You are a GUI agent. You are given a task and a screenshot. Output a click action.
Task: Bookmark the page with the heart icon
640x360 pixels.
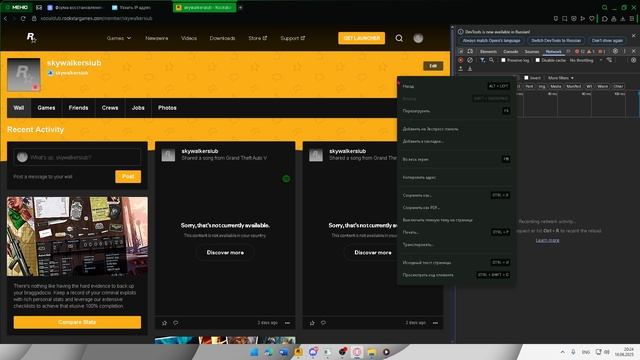pos(592,18)
